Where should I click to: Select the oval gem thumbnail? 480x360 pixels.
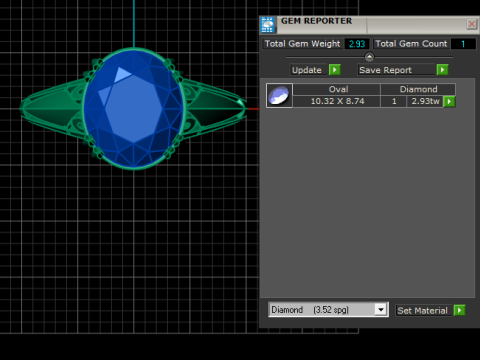279,95
